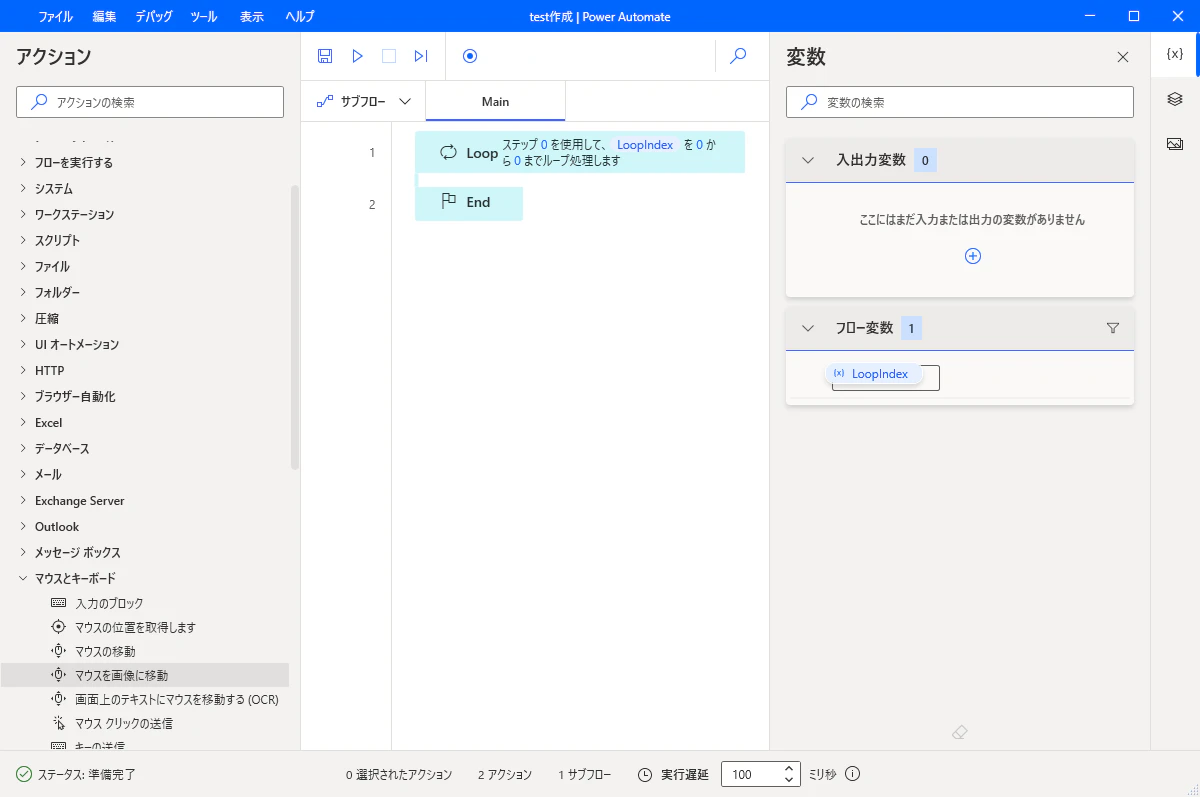
Task: Open the ツール menu
Action: click(204, 17)
